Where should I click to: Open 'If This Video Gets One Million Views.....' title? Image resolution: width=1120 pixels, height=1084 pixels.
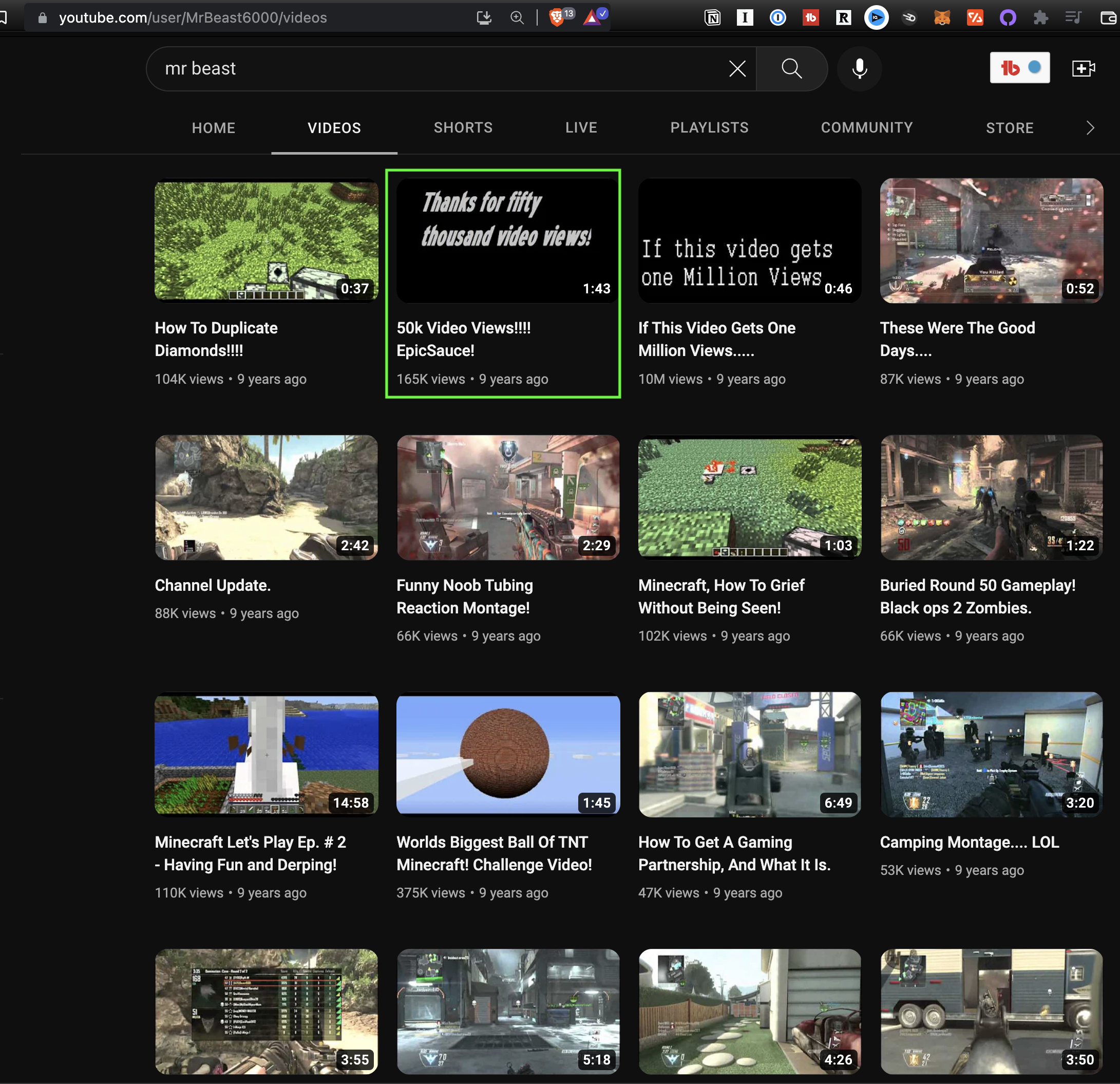[716, 339]
